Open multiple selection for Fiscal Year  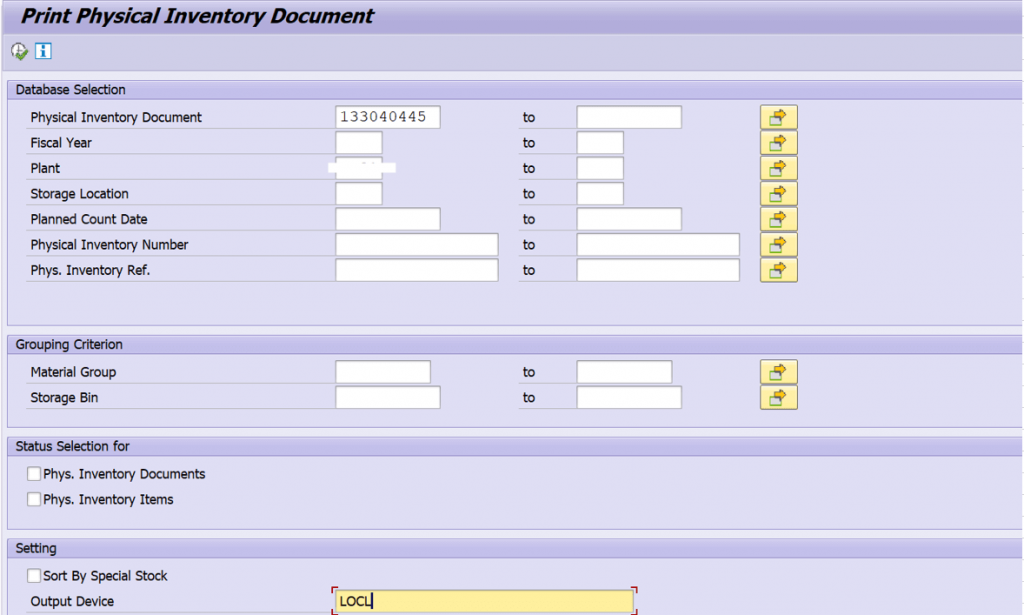tap(778, 143)
